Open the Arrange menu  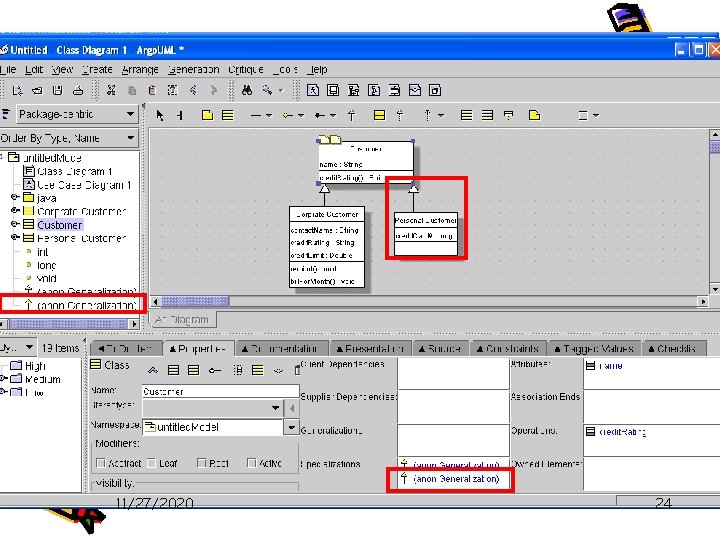coord(140,69)
